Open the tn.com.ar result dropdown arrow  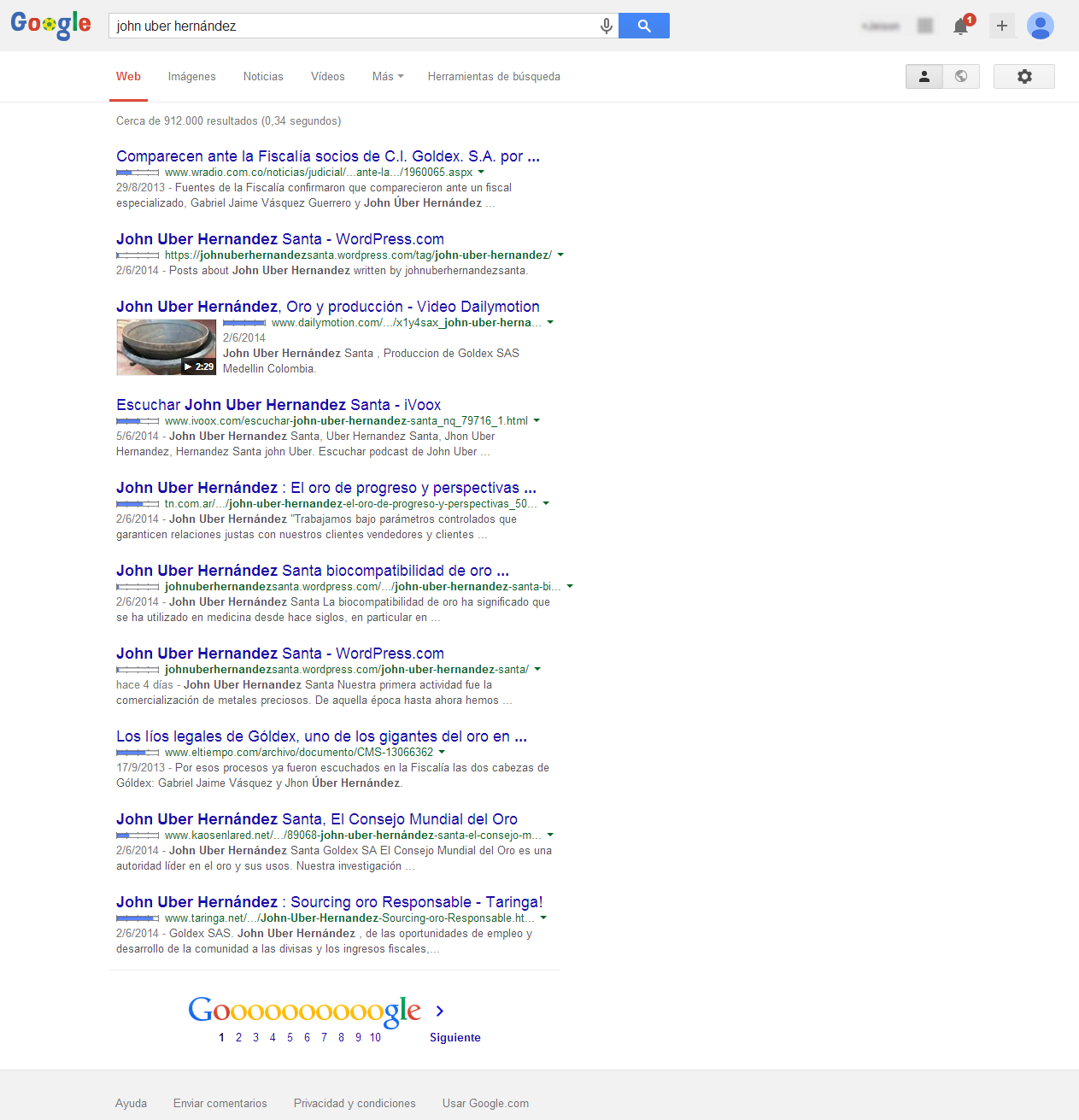click(x=546, y=503)
